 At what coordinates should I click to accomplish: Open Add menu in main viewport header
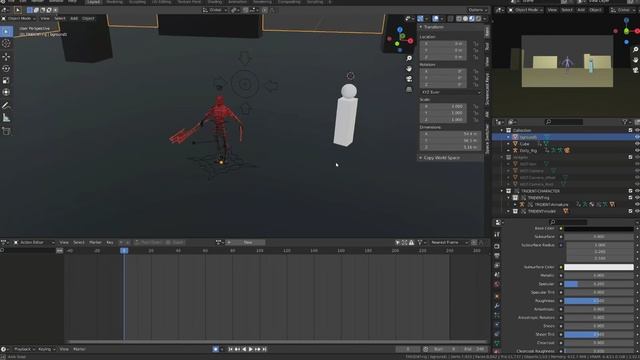click(x=74, y=18)
